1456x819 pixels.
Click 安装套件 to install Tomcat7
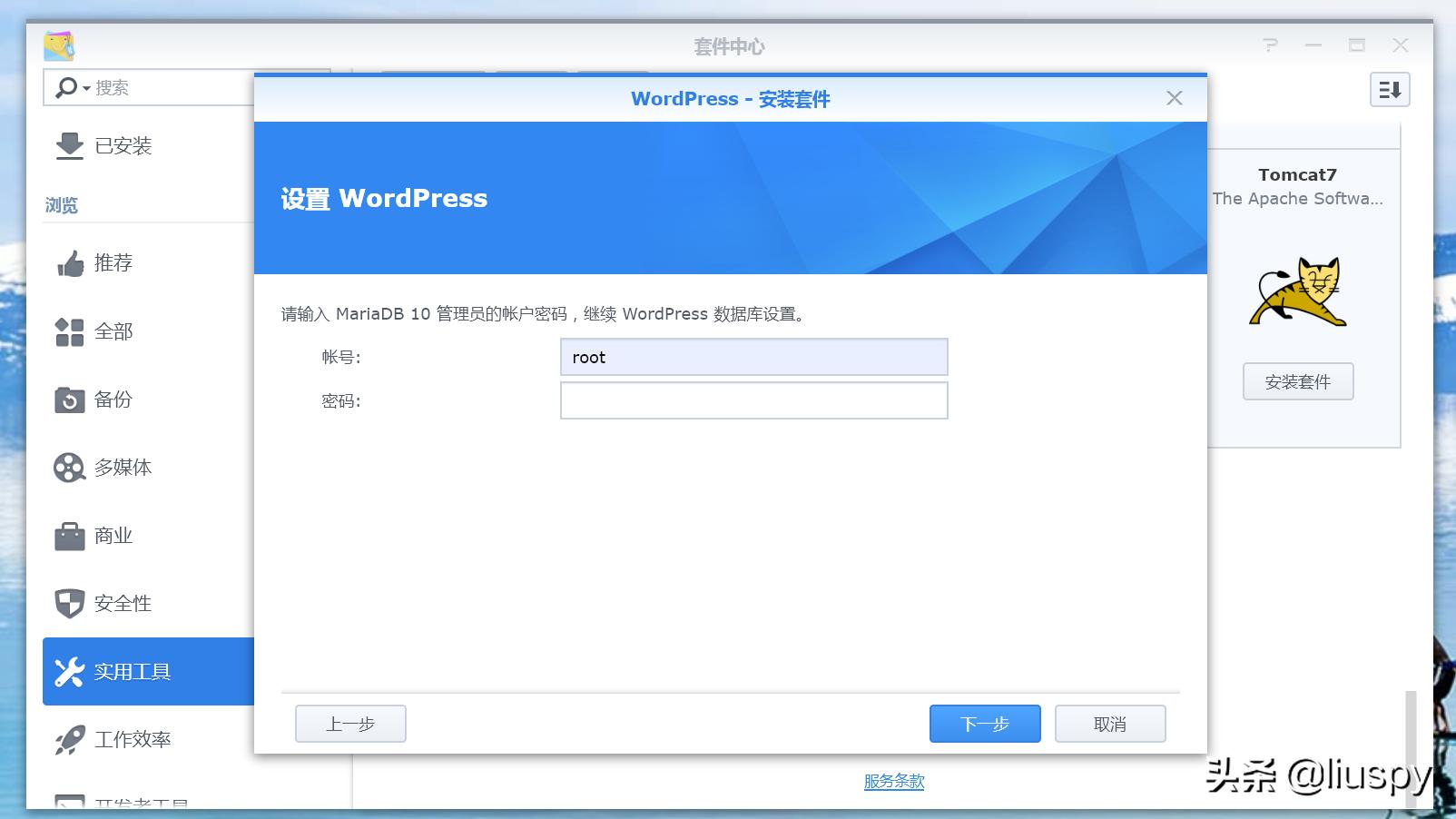point(1298,382)
